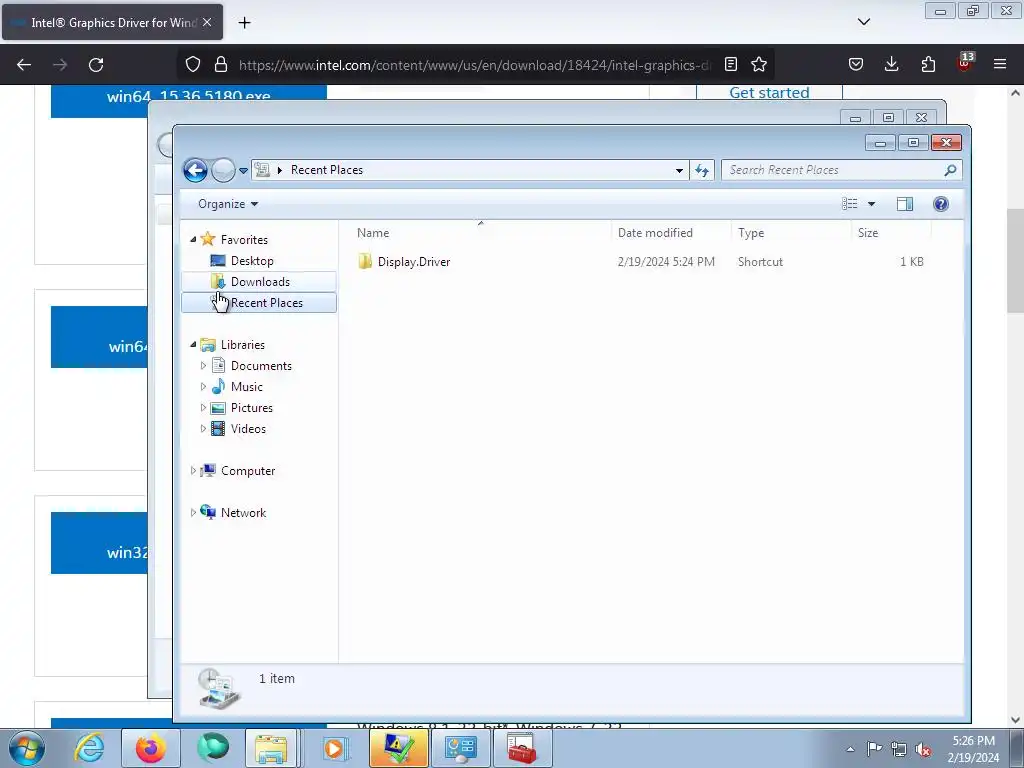
Task: Show site security padlock info
Action: 221,64
